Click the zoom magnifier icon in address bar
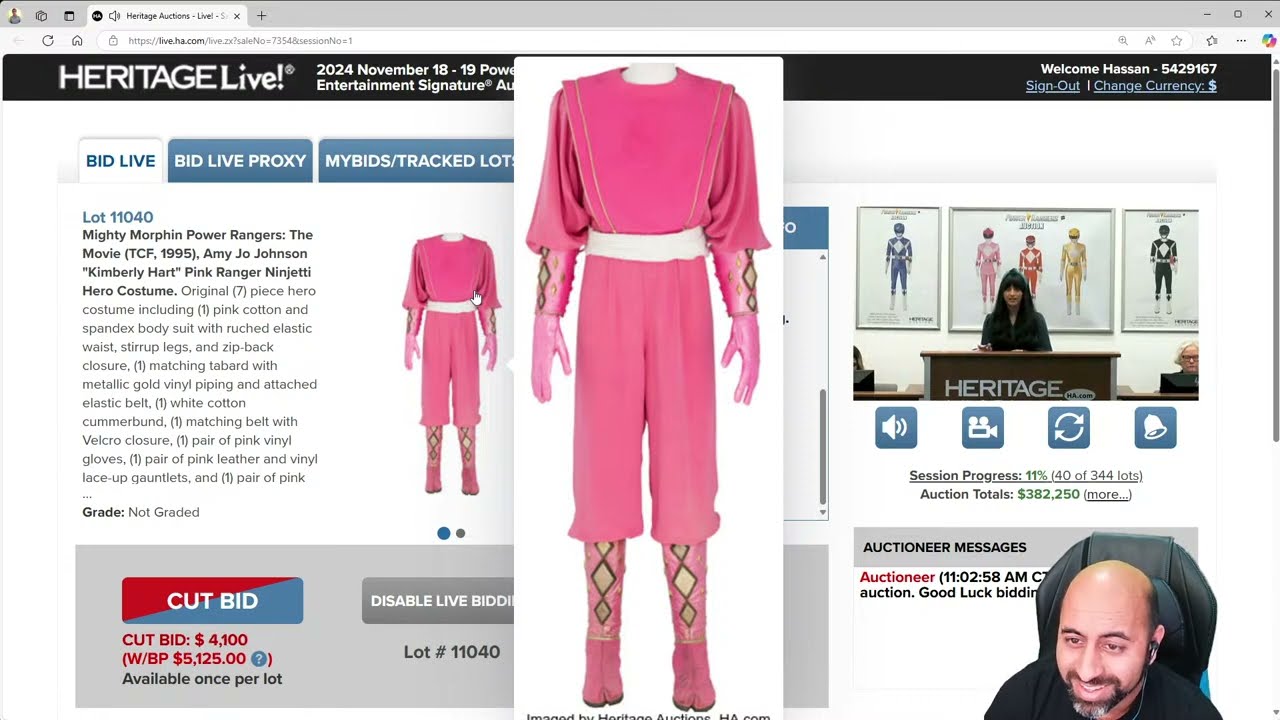 1123,41
